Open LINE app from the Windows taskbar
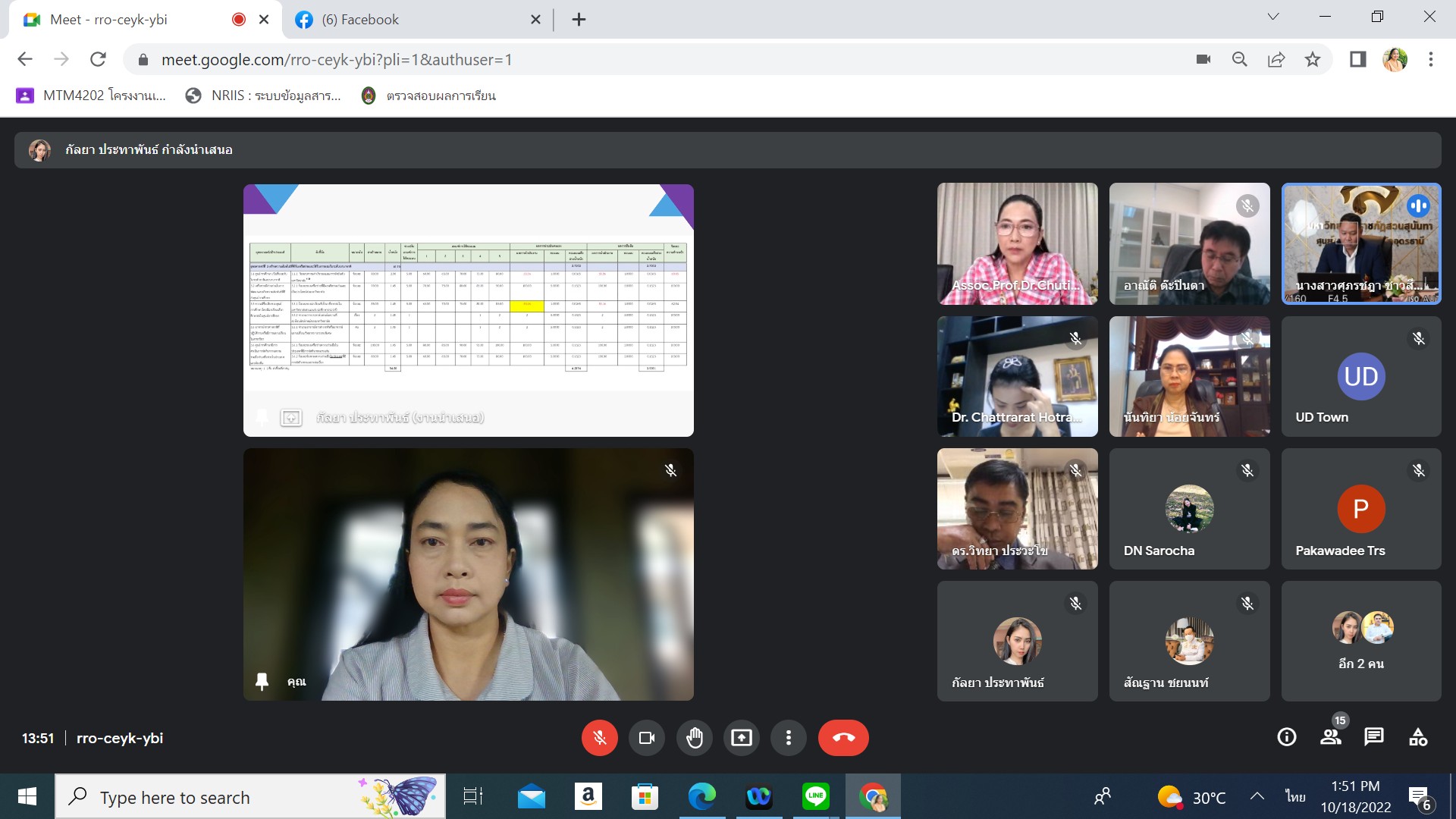1456x819 pixels. [815, 797]
